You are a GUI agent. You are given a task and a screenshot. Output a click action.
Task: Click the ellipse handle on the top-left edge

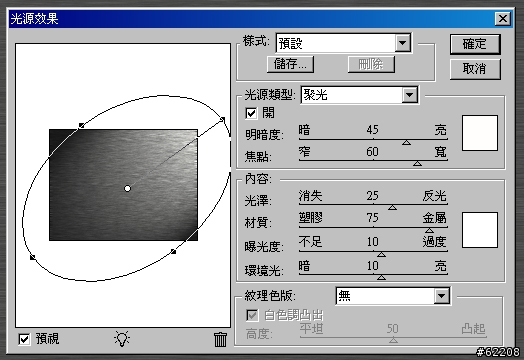click(81, 125)
